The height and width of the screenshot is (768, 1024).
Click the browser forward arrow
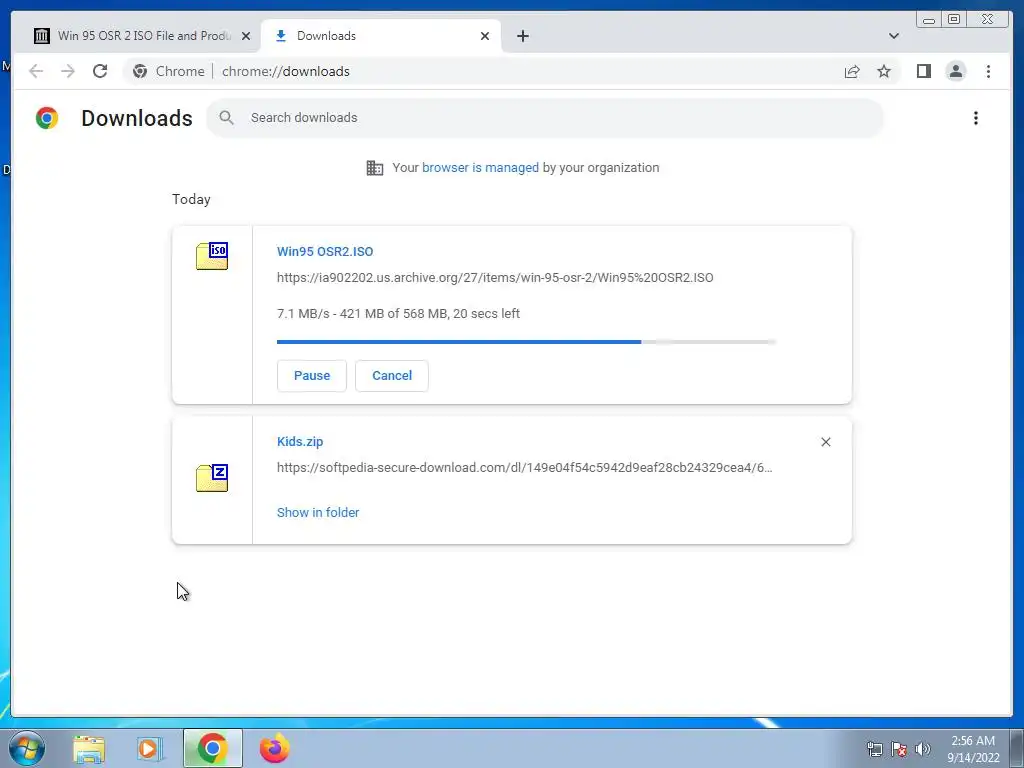[67, 71]
